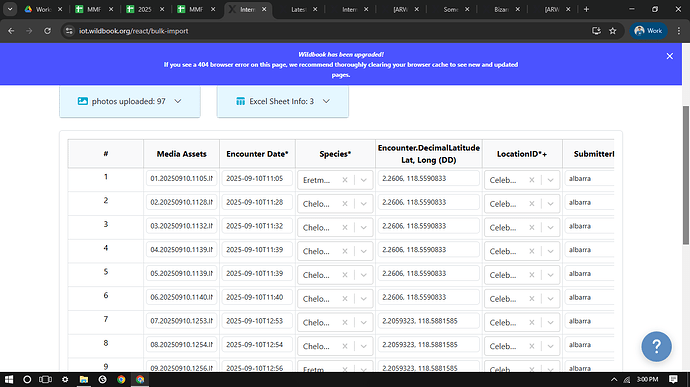Reload the page
The height and width of the screenshot is (387, 690).
coord(48,31)
